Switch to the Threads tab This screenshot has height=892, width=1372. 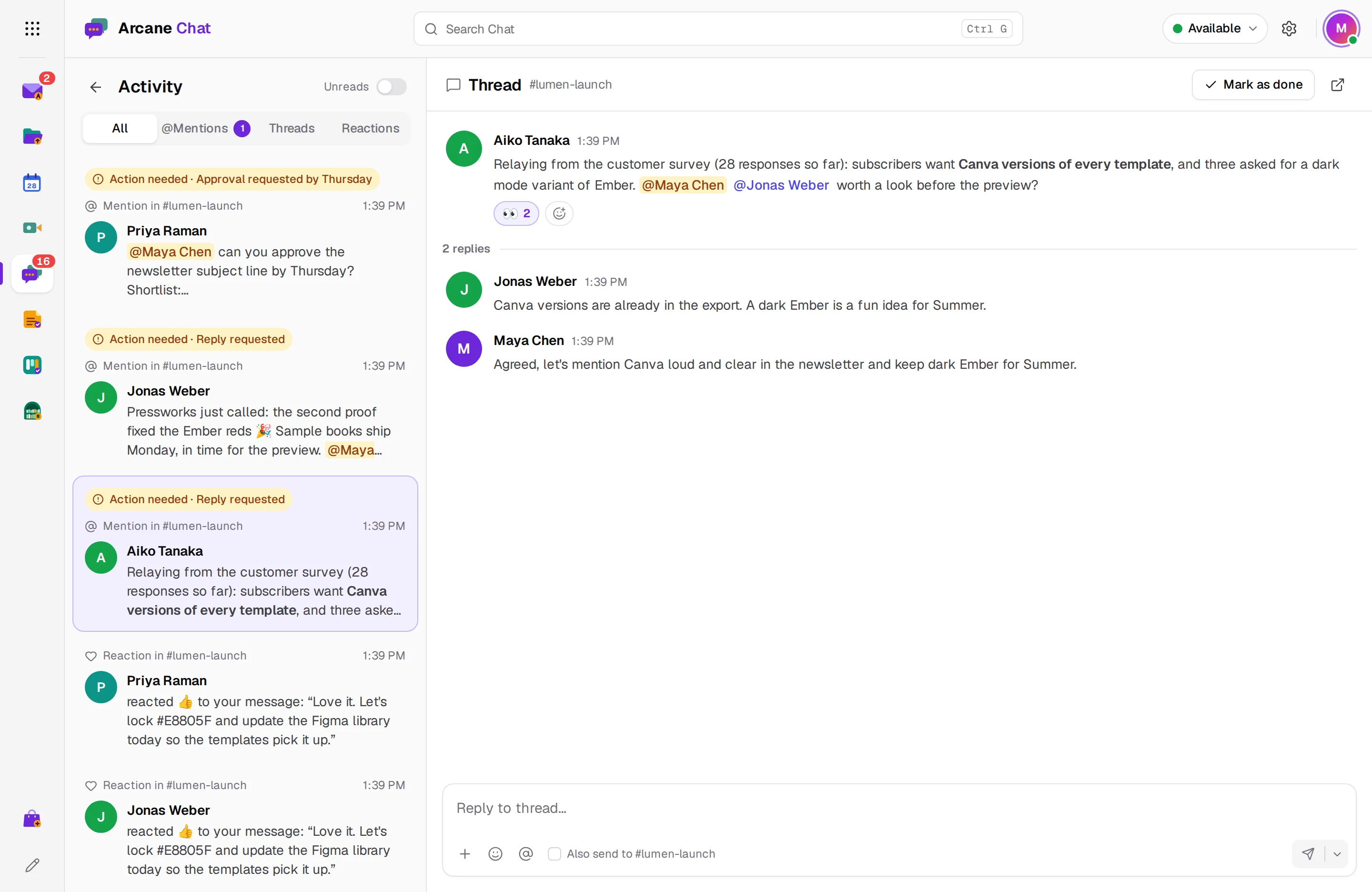292,128
